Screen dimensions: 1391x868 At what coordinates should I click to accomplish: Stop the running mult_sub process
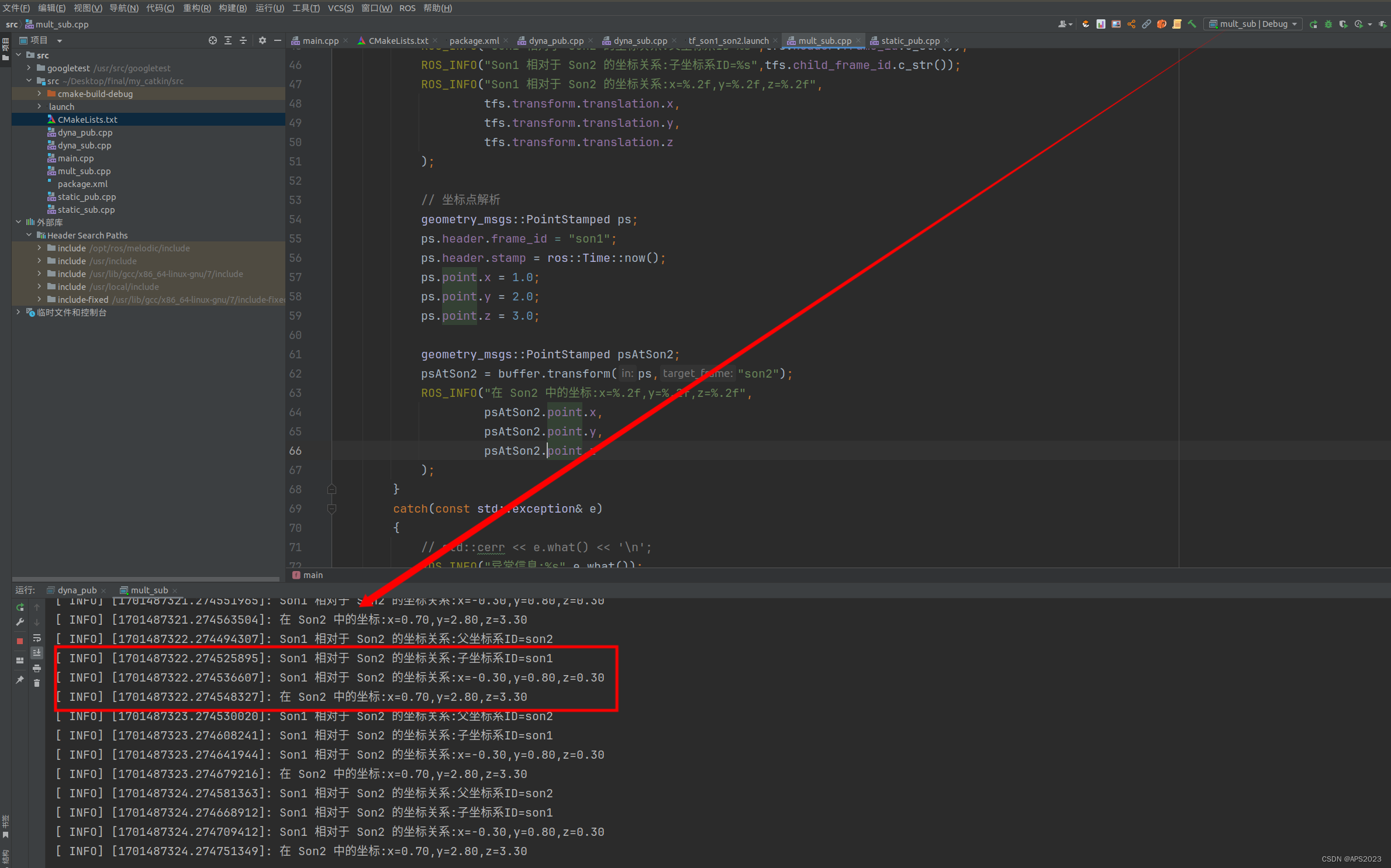coord(20,641)
